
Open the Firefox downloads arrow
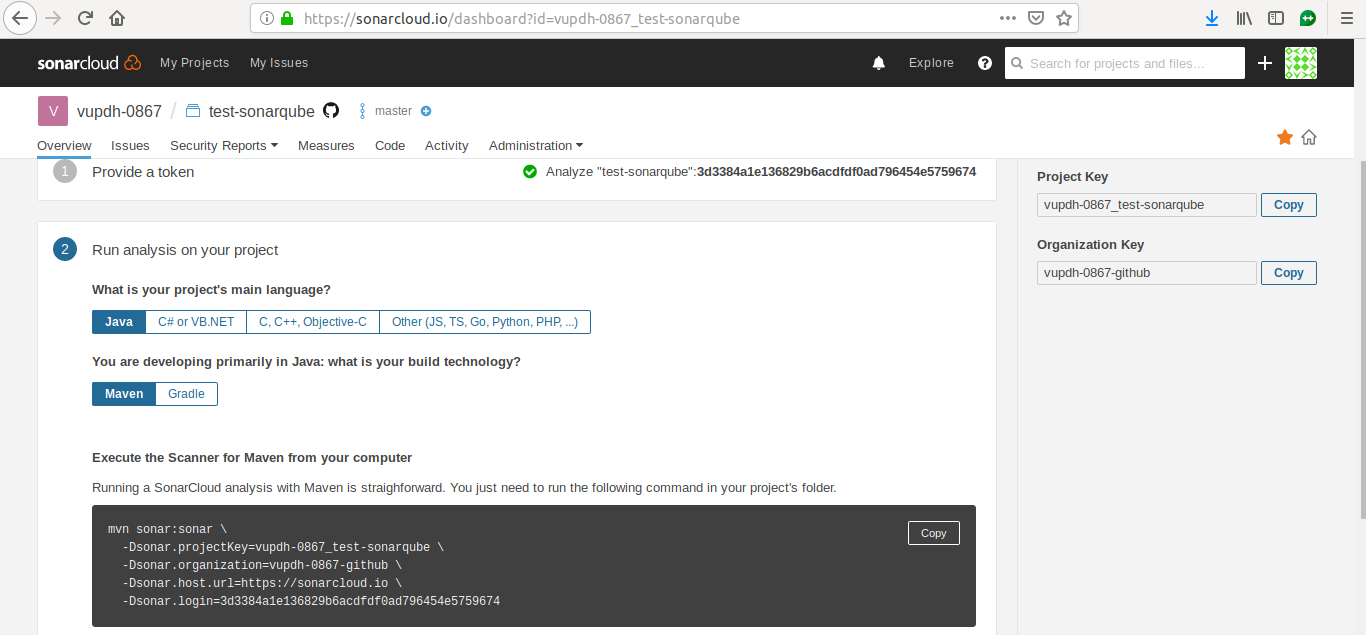[1212, 18]
